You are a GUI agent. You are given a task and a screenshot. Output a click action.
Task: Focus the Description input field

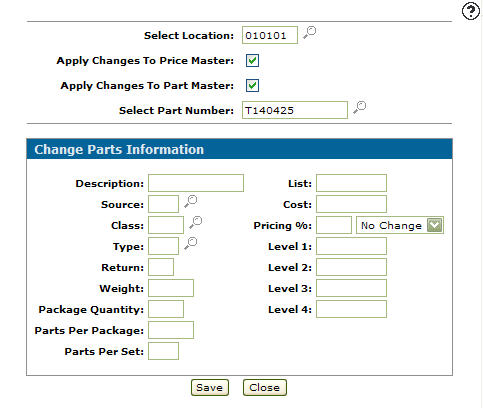(196, 183)
